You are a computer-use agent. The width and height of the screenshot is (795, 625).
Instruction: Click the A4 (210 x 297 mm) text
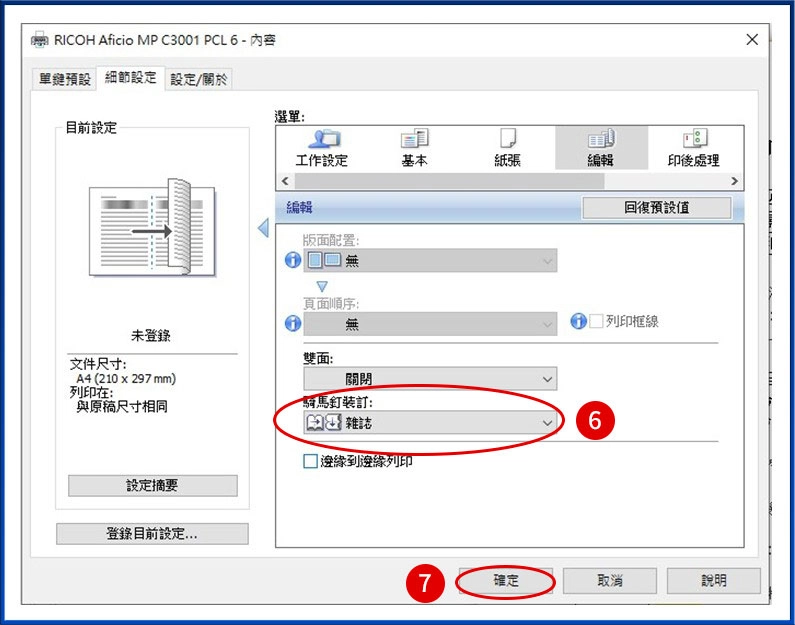point(126,378)
